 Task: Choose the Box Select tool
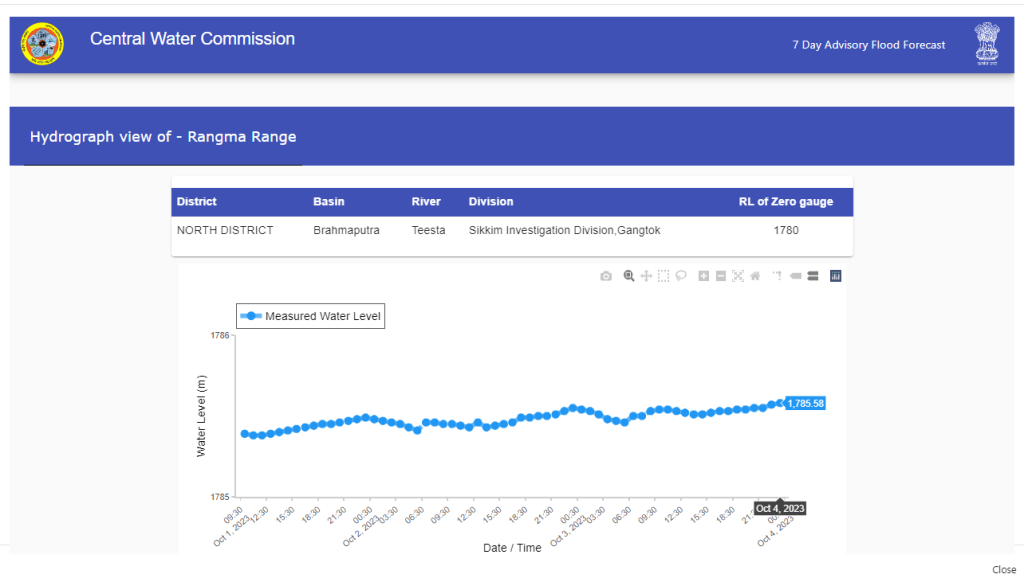pyautogui.click(x=663, y=276)
